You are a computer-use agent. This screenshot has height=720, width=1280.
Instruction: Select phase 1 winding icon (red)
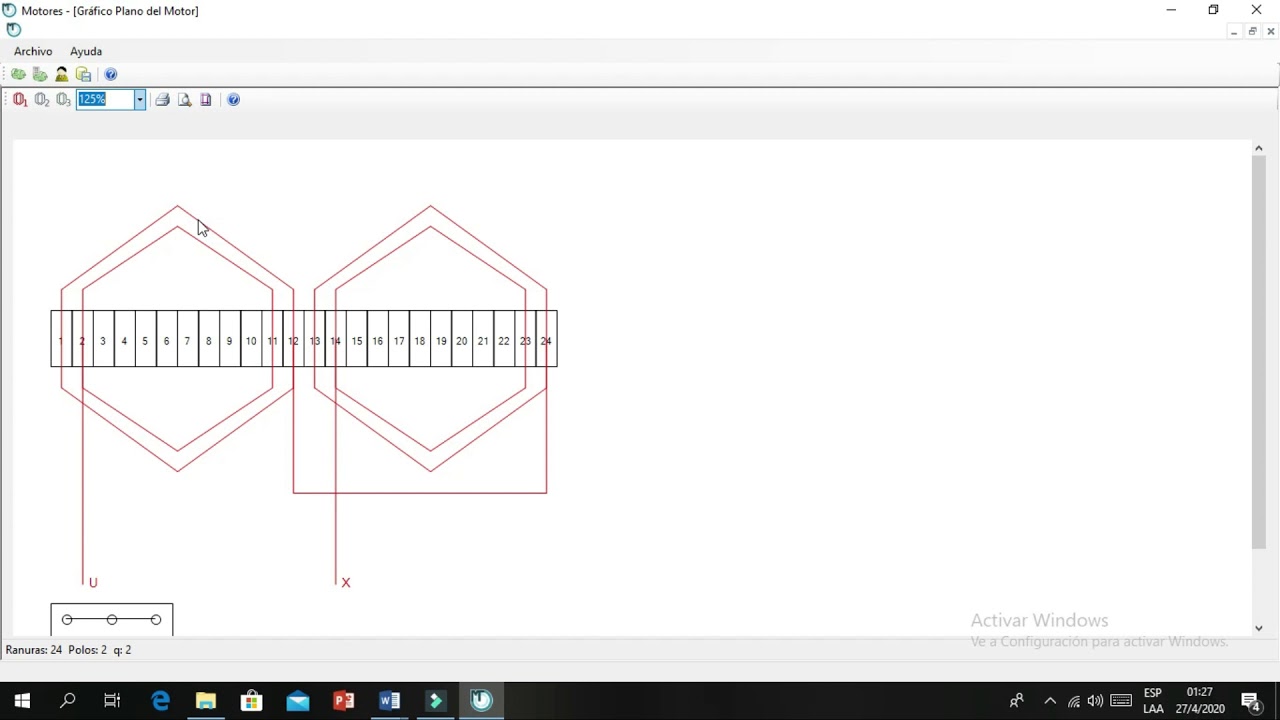[x=20, y=99]
